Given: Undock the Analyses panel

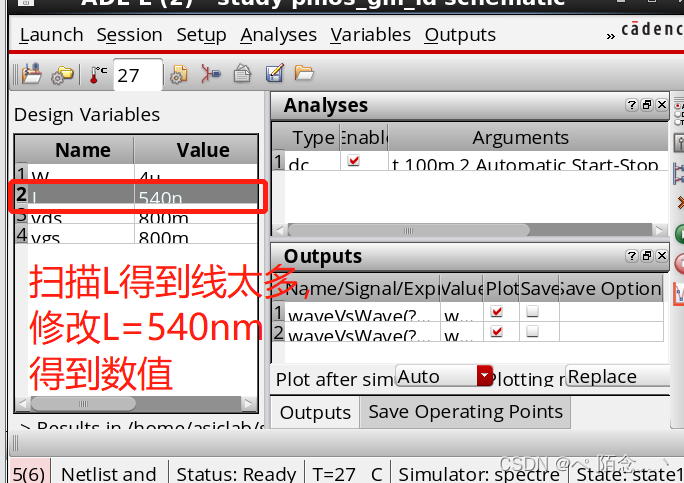Looking at the screenshot, I should [x=647, y=105].
